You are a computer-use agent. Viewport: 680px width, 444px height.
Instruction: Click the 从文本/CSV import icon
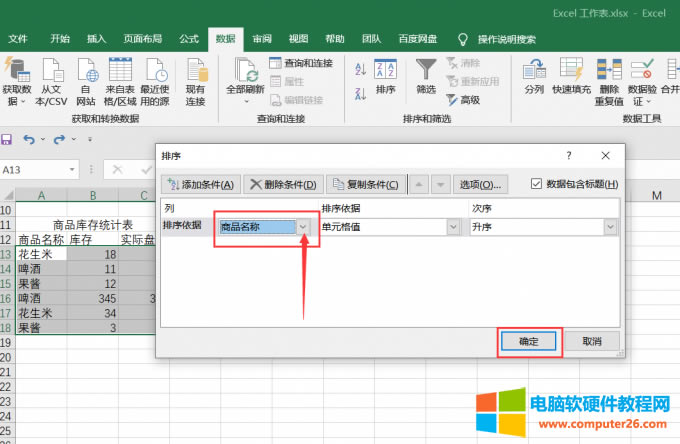[51, 80]
